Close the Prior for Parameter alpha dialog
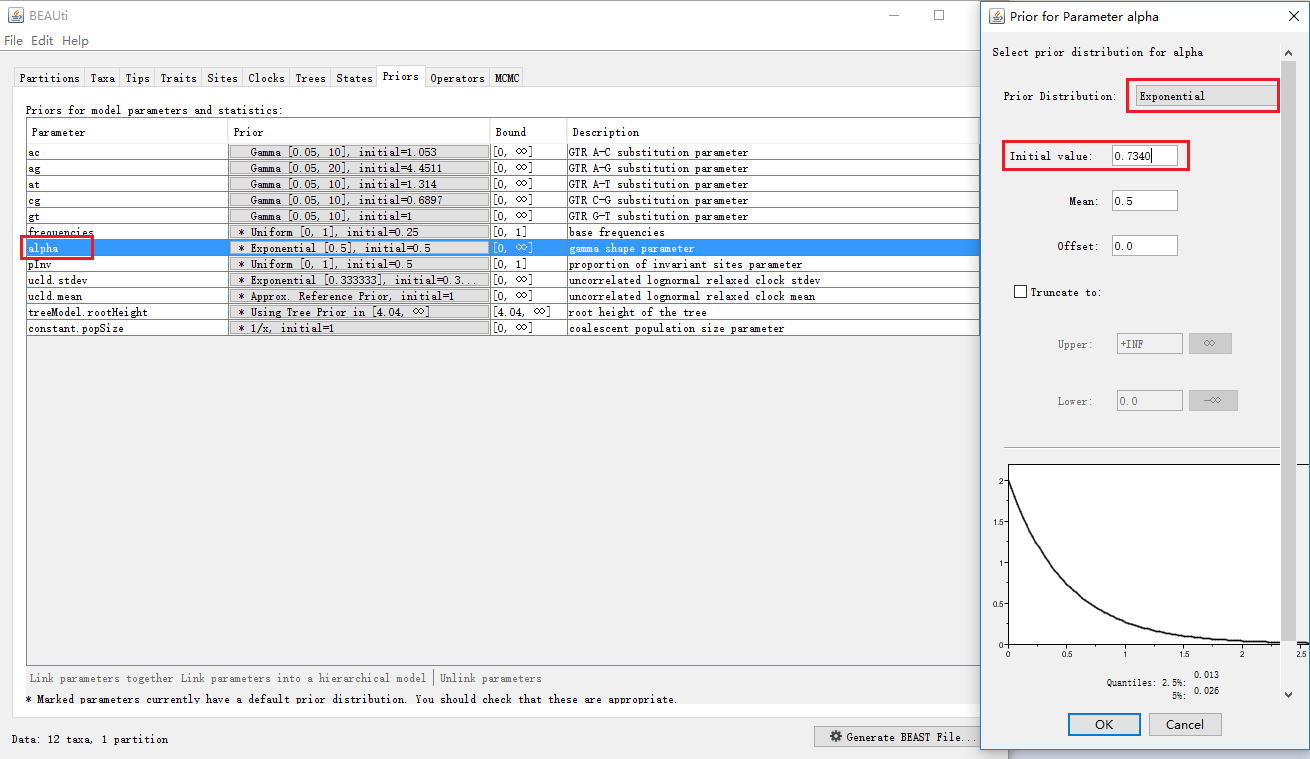 [x=1293, y=16]
